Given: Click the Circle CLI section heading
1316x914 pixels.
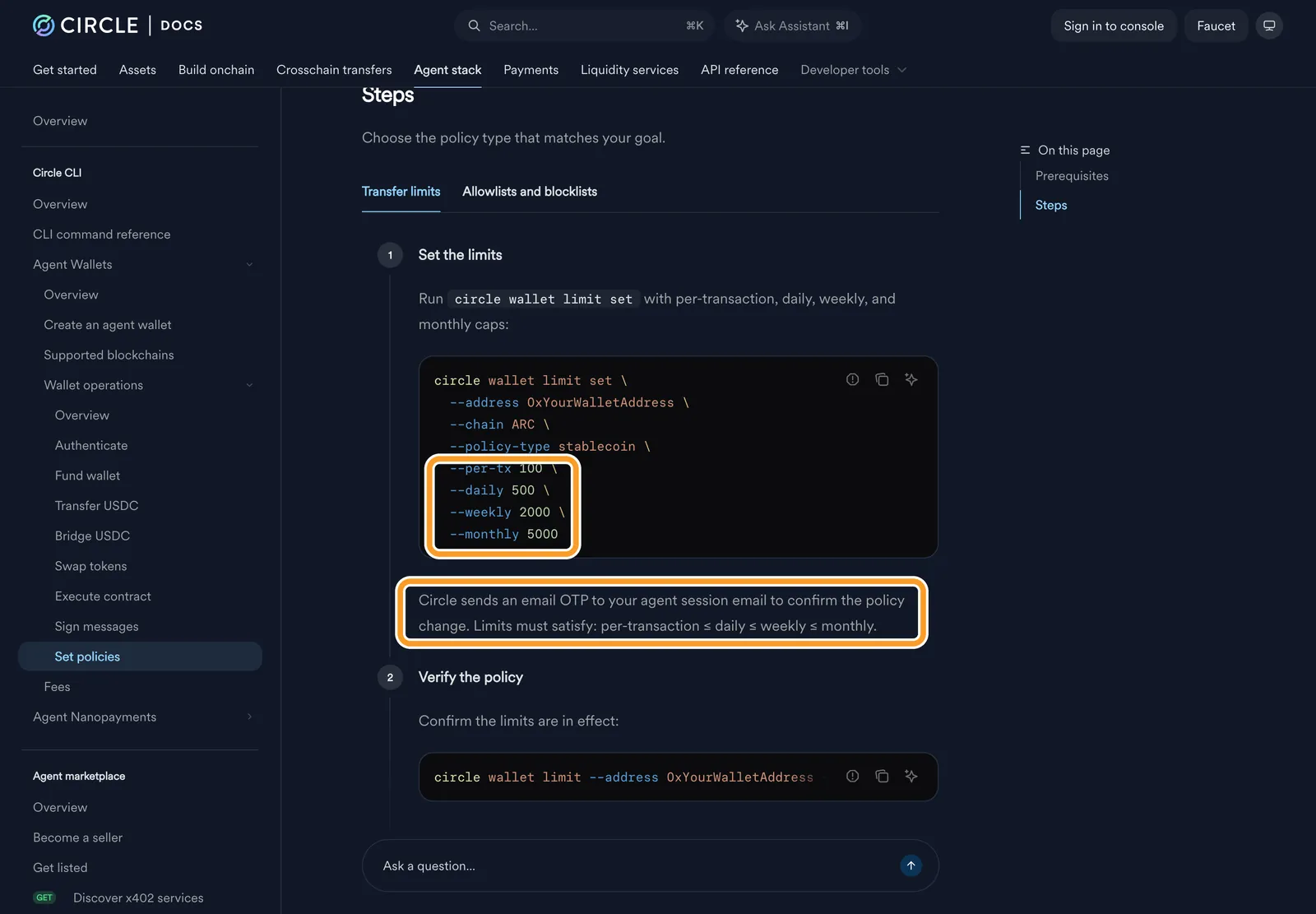Looking at the screenshot, I should (57, 173).
